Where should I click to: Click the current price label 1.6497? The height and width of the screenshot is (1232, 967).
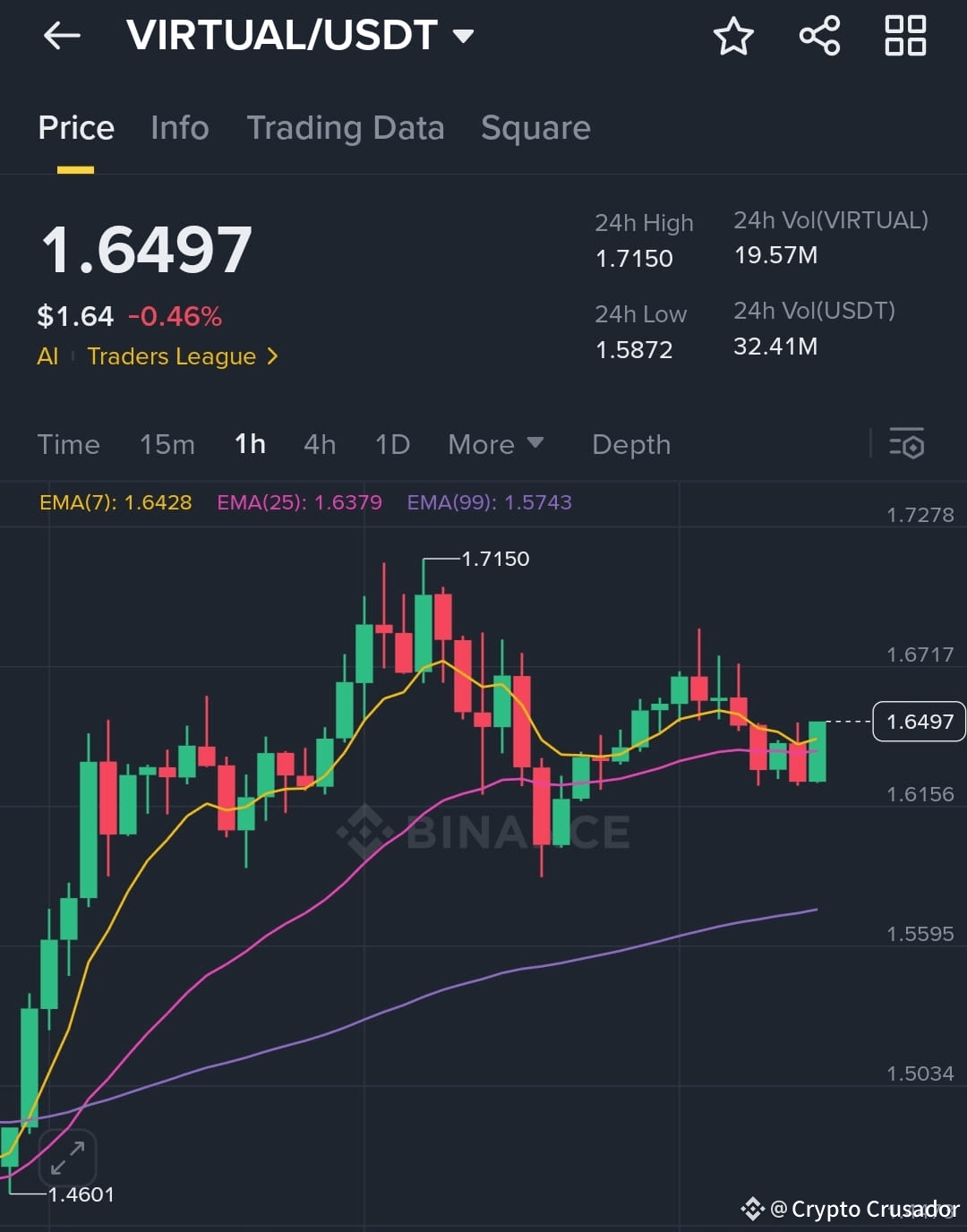919,722
